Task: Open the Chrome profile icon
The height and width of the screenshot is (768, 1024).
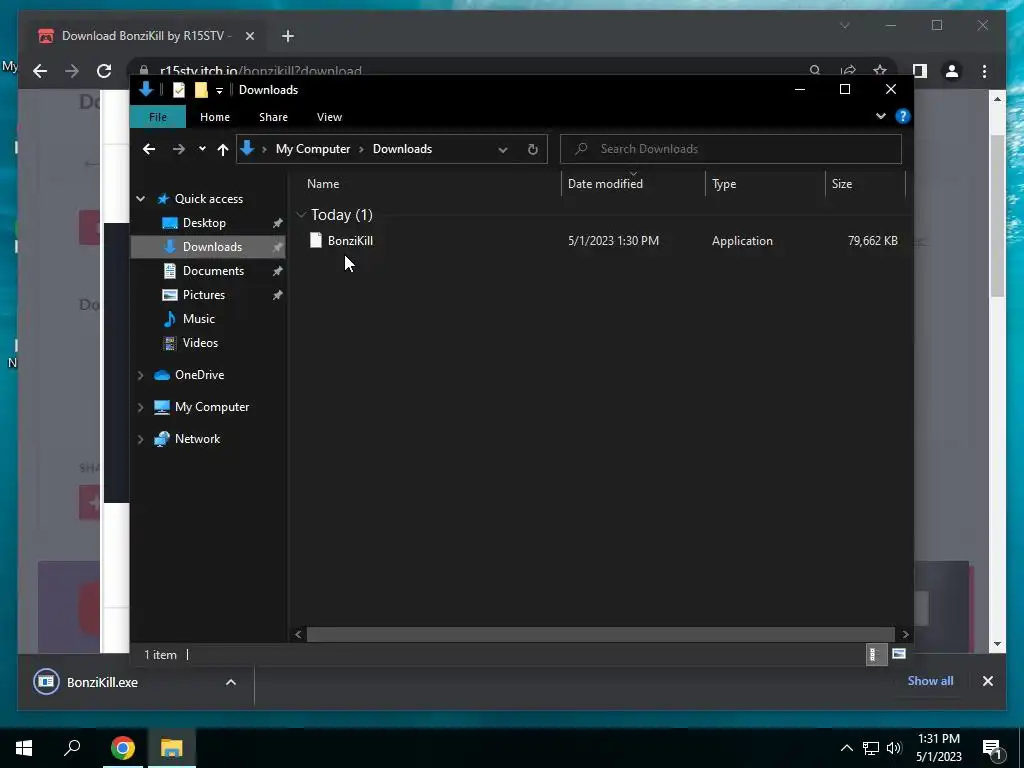Action: point(952,71)
